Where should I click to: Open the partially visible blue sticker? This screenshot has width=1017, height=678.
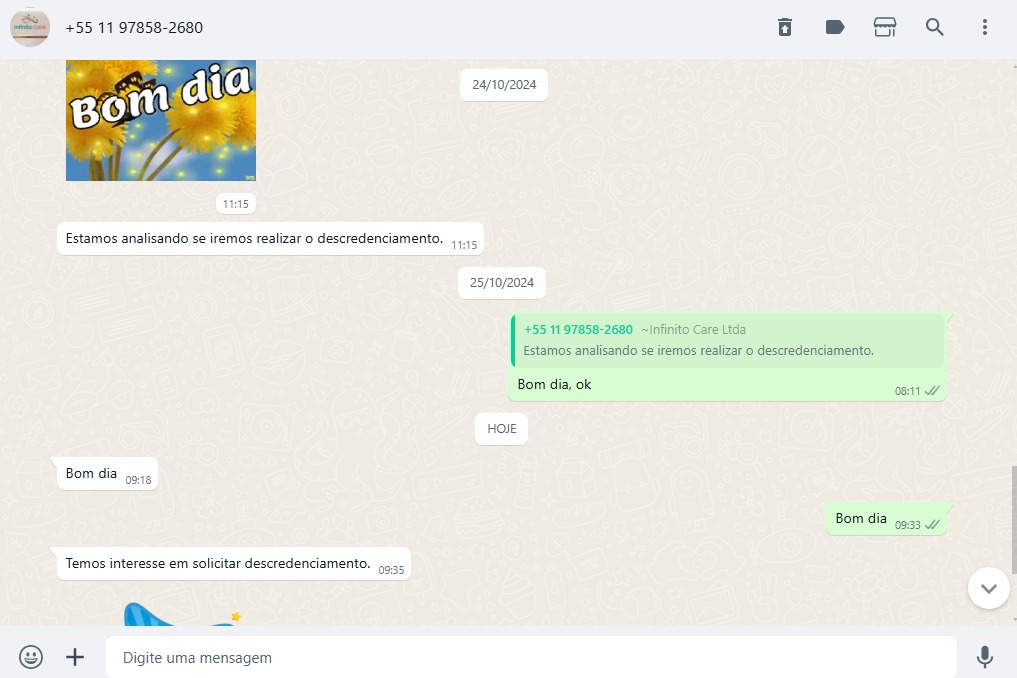point(183,614)
